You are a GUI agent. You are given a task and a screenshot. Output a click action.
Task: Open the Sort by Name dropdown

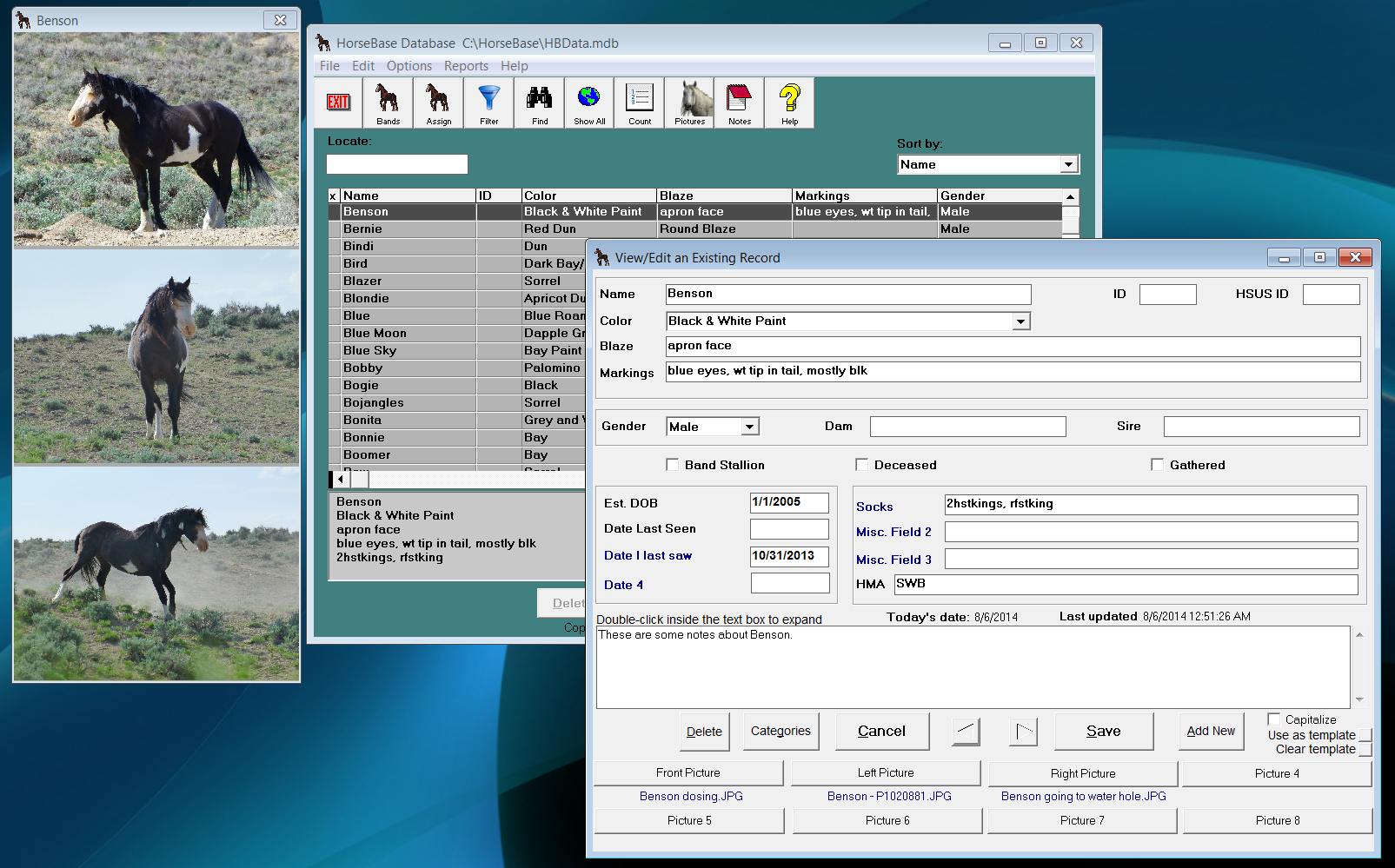pos(1068,164)
